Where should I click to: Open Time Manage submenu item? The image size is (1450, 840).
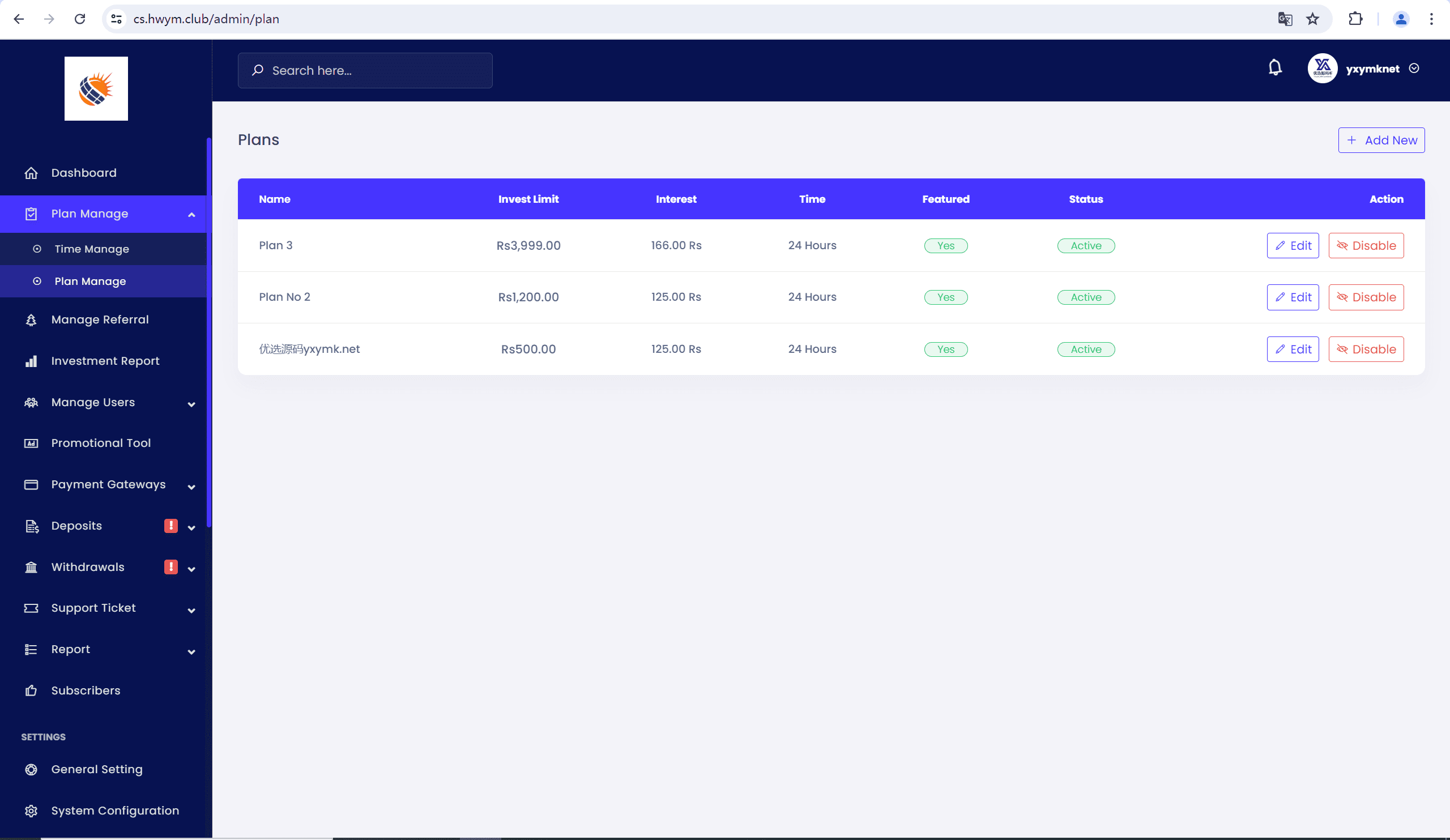[92, 249]
